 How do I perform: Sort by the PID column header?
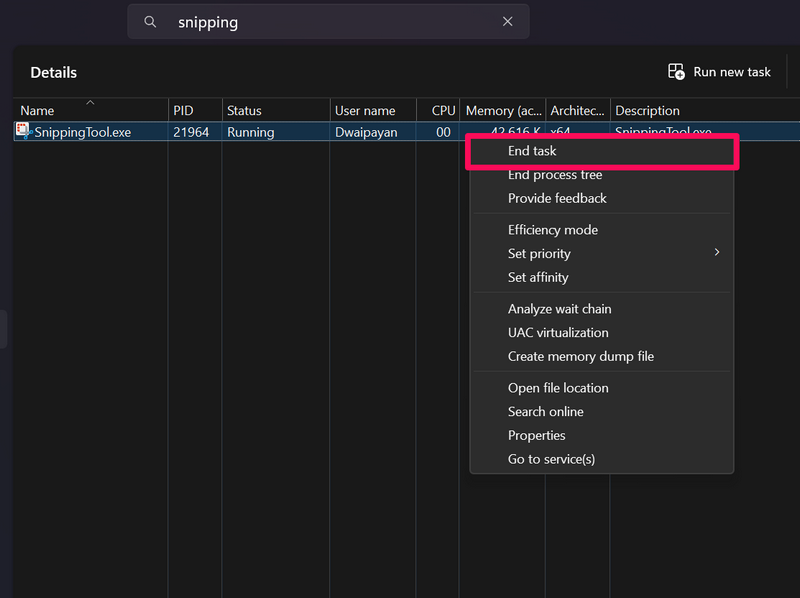pos(182,111)
